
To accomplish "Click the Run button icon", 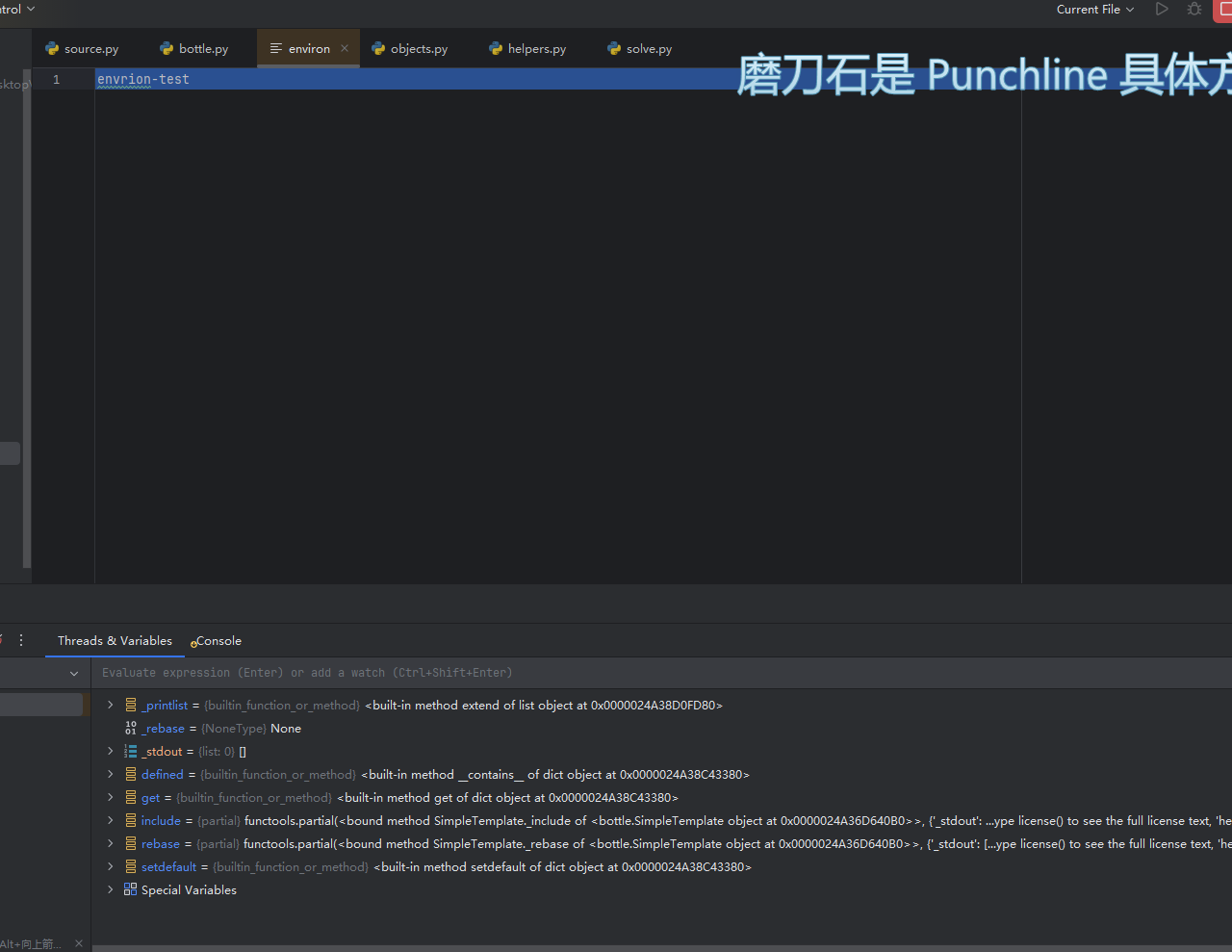I will 1162,10.
